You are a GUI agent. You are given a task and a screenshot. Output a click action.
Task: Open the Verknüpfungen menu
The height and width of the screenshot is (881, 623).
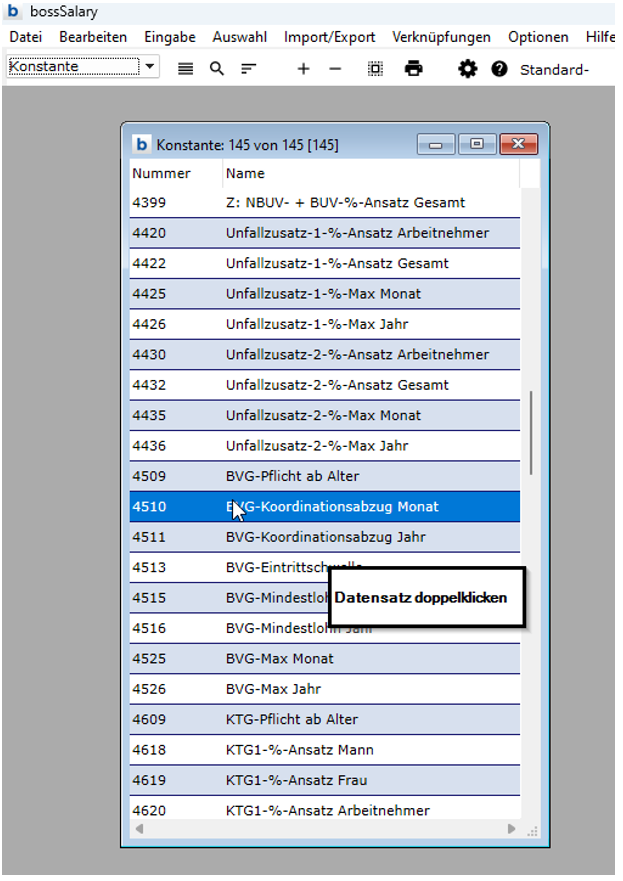point(441,37)
